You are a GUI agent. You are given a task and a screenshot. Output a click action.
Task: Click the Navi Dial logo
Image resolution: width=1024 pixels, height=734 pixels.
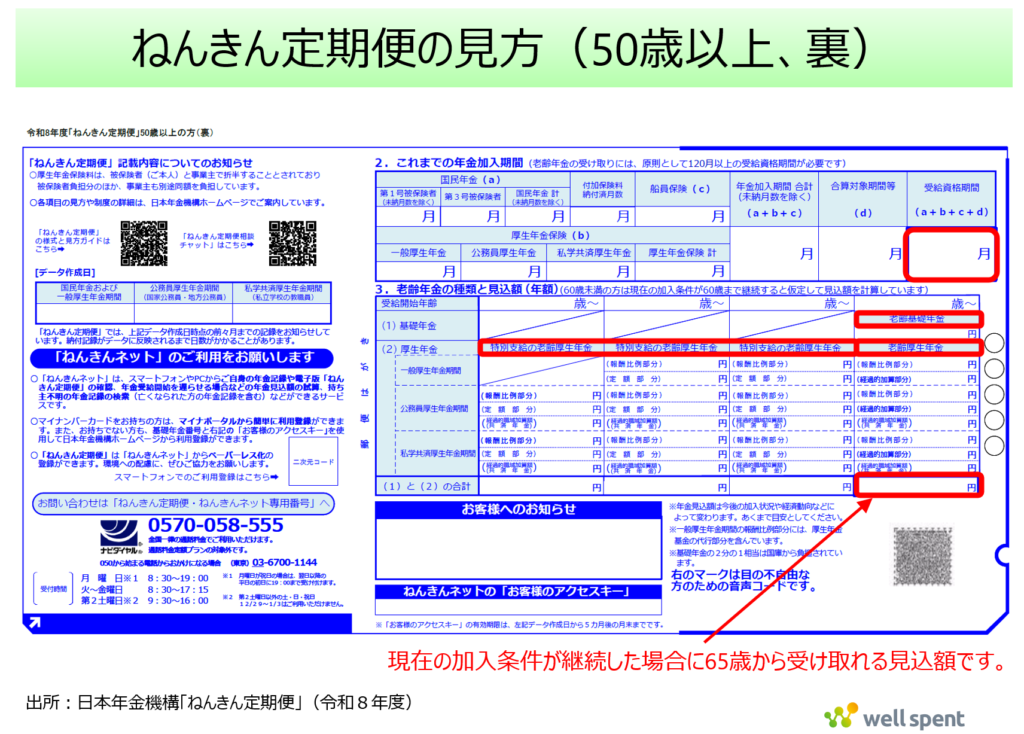119,536
